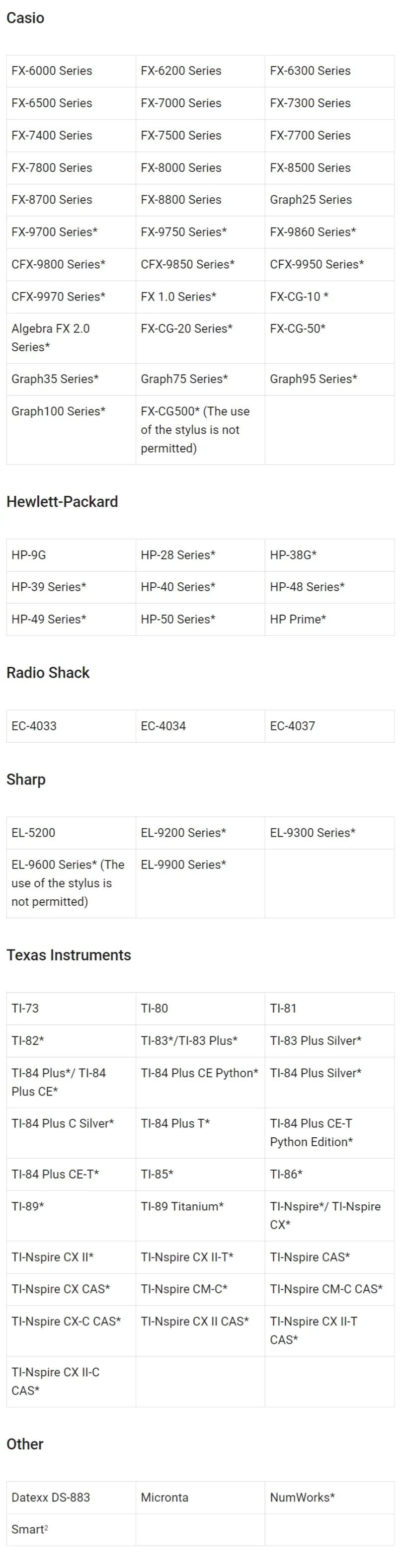
Task: Click the Sharp EL-9600 Series* cell
Action: 71,884
